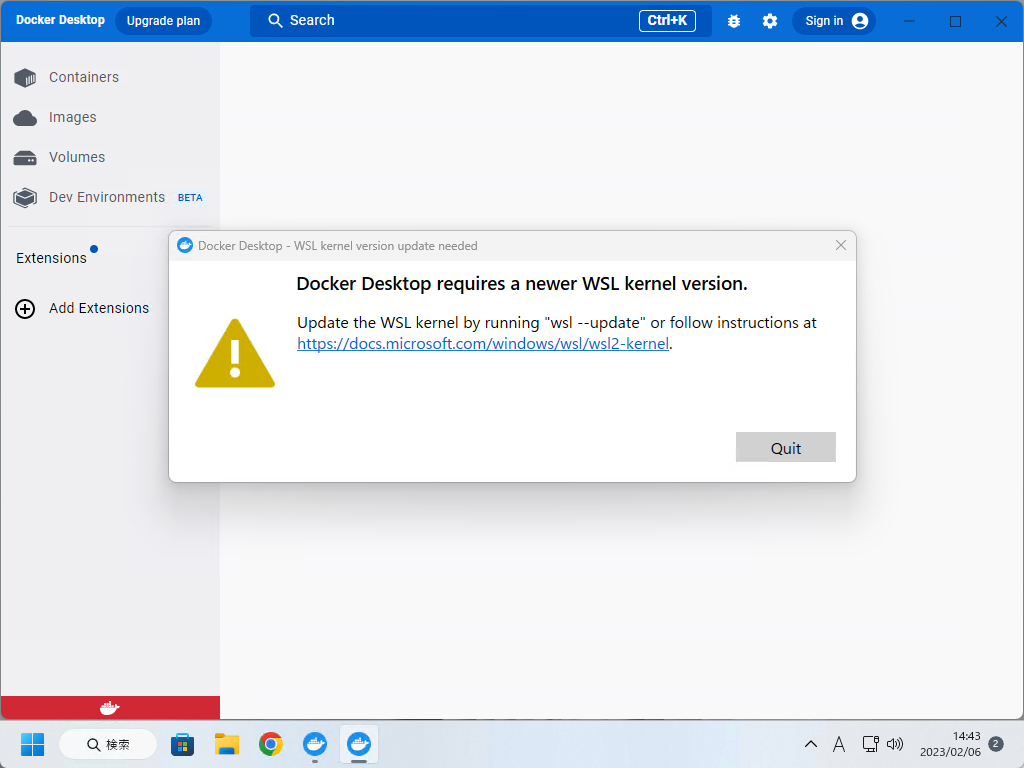The image size is (1024, 768).
Task: Click the Images cloud icon
Action: click(x=25, y=118)
